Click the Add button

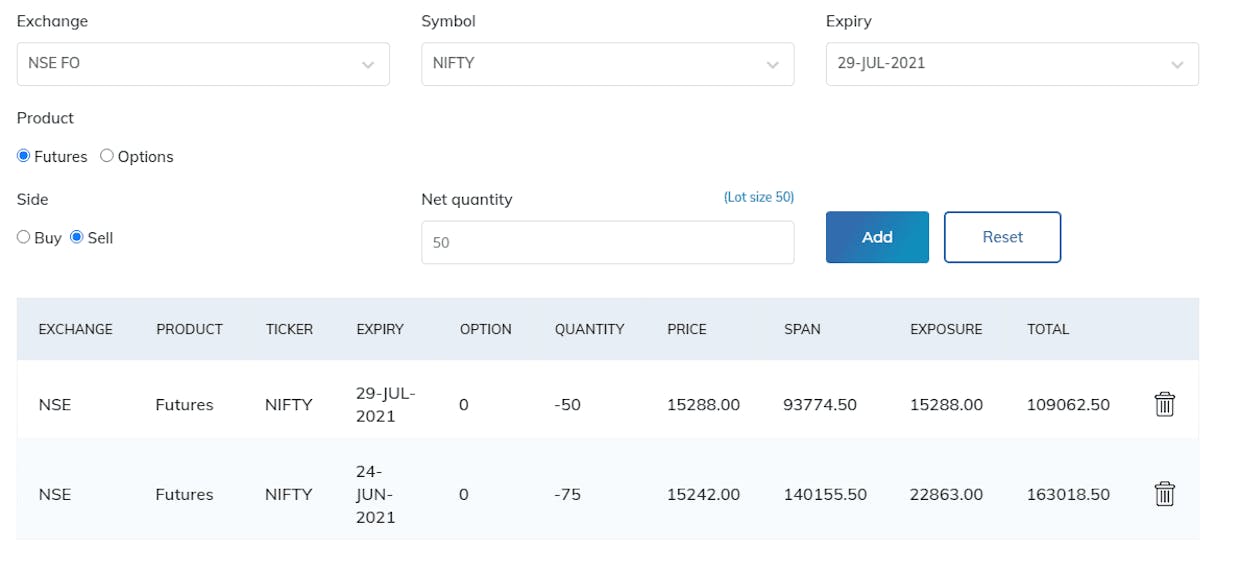click(x=877, y=237)
